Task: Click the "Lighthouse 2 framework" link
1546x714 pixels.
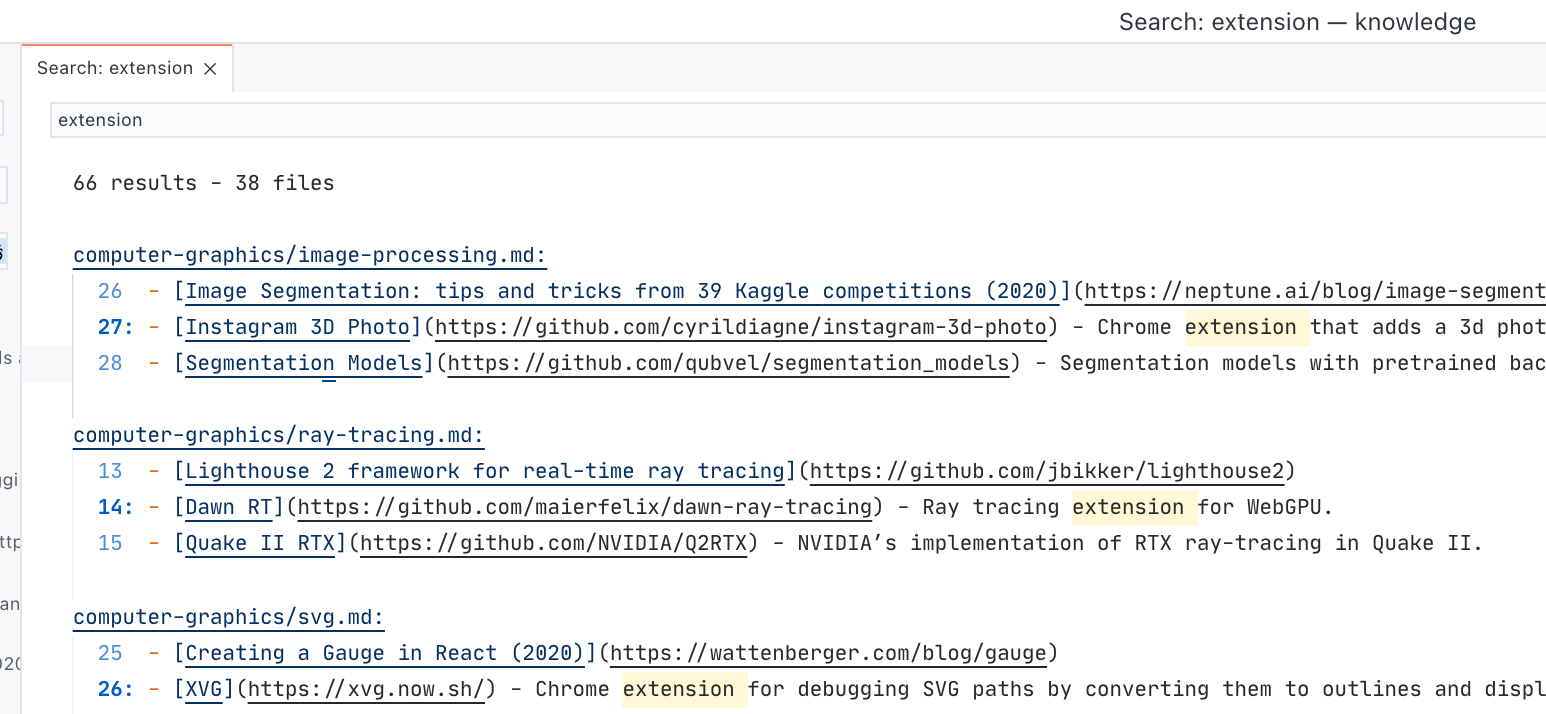Action: (483, 471)
